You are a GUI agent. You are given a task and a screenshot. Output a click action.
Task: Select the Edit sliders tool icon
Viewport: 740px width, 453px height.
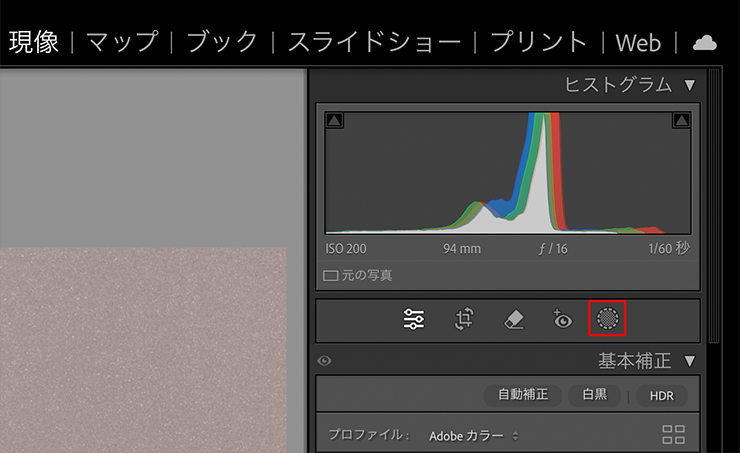click(414, 319)
